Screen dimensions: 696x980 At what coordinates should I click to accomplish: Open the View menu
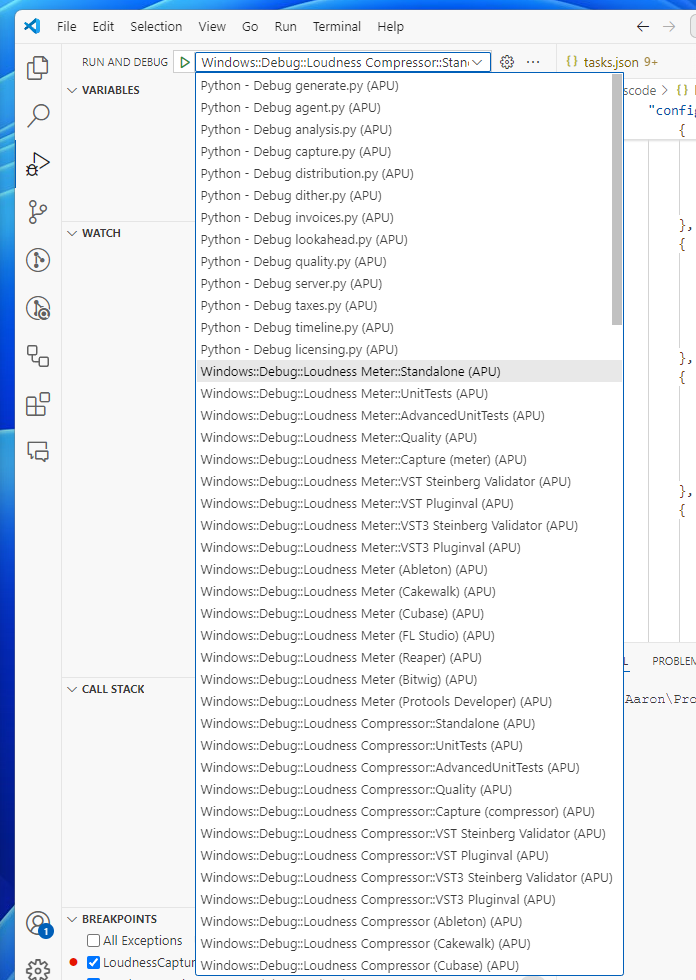coord(212,27)
